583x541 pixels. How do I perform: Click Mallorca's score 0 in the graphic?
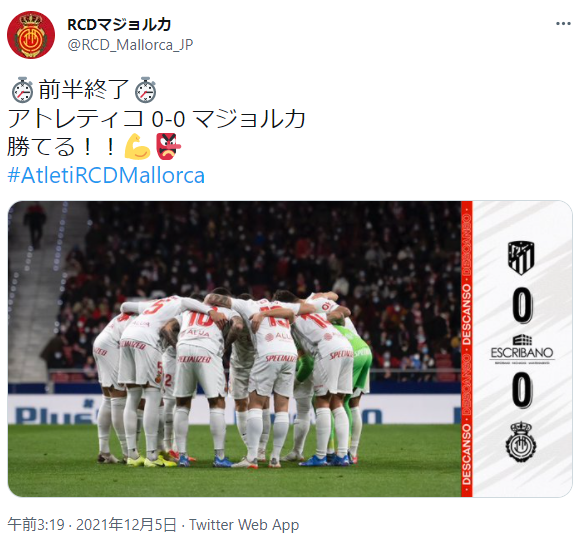(522, 390)
